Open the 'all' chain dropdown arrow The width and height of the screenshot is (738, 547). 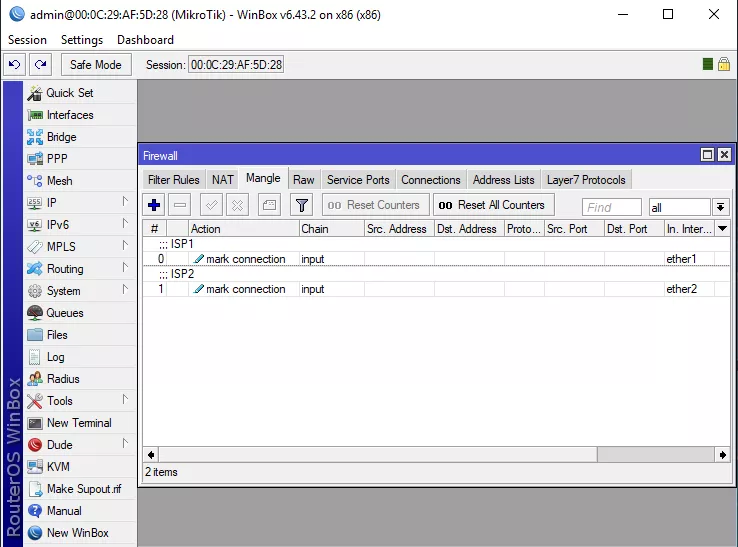tap(720, 207)
